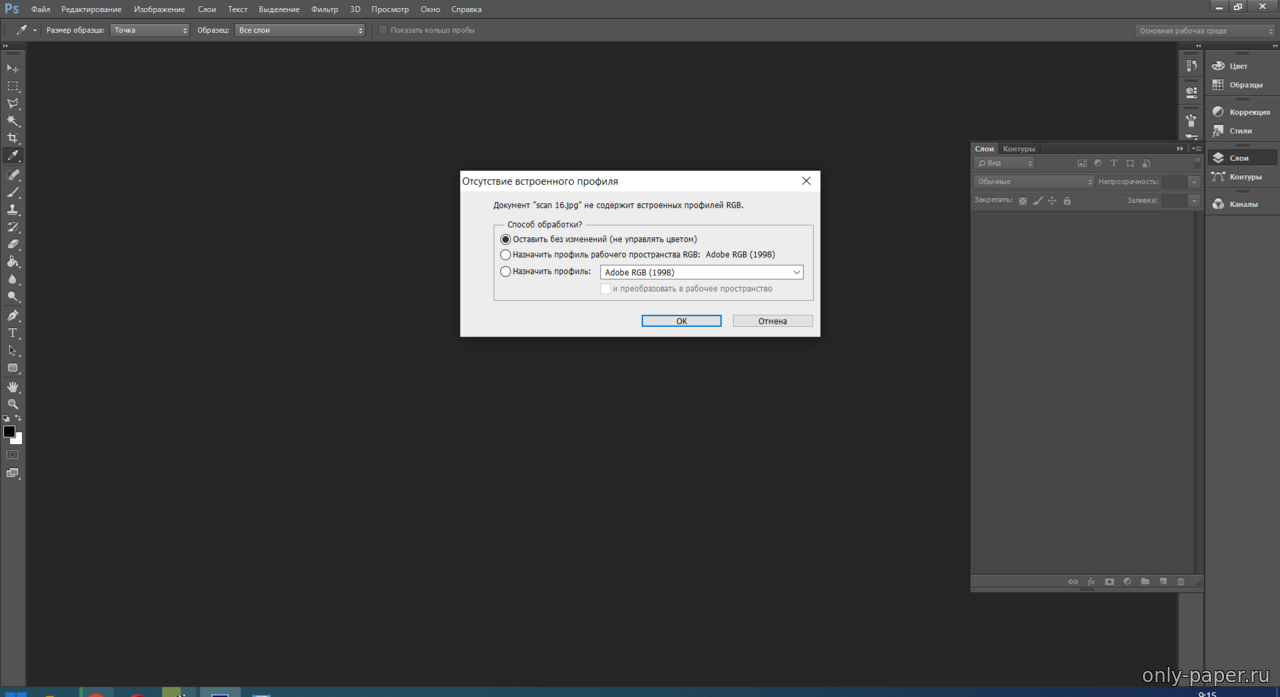Select the Magic Wand tool

pos(13,121)
